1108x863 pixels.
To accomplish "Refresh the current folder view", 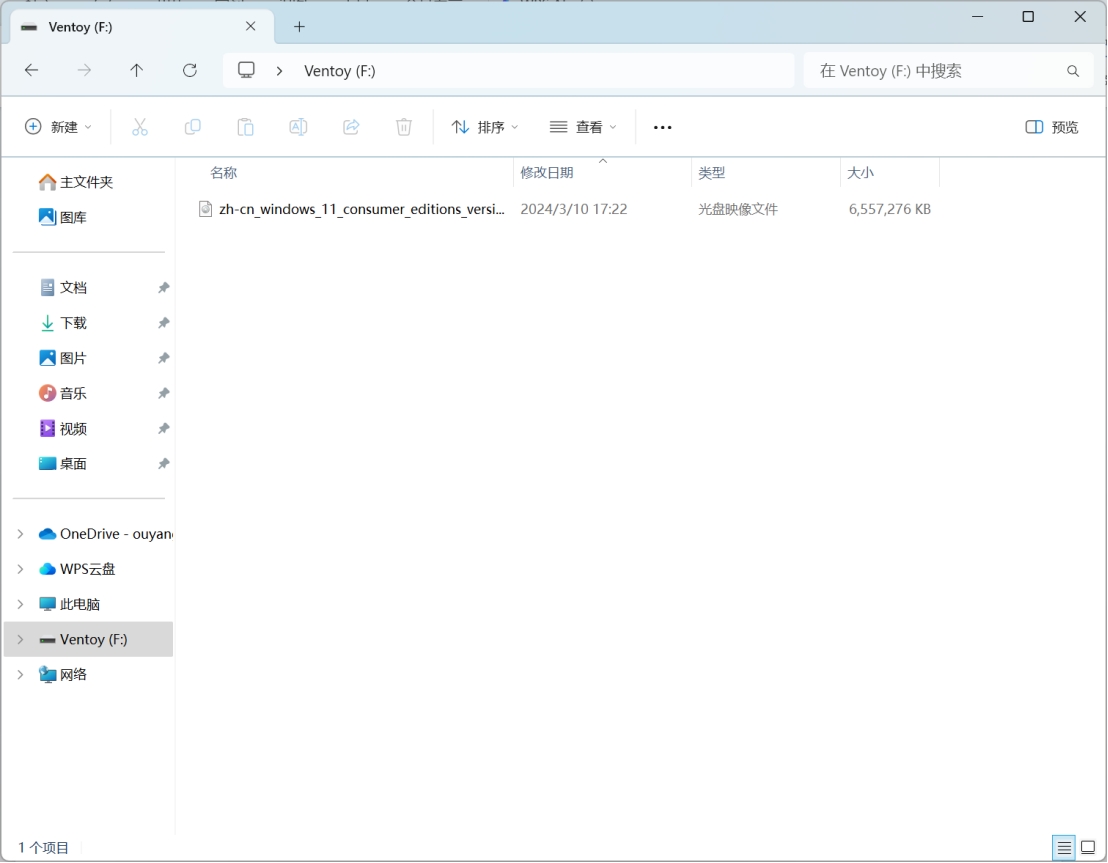I will point(190,71).
